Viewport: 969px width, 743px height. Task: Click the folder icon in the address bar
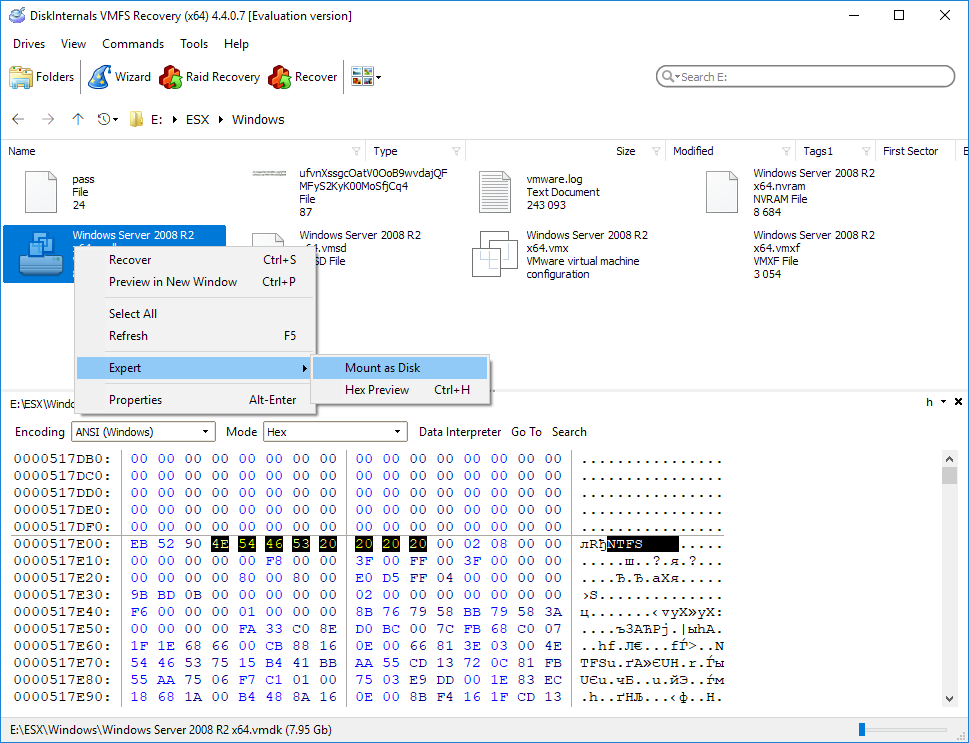click(136, 119)
